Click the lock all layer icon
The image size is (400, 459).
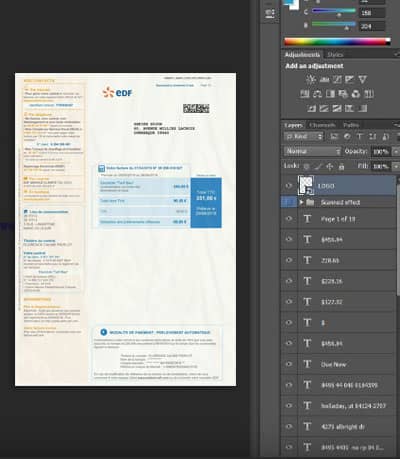(x=341, y=166)
